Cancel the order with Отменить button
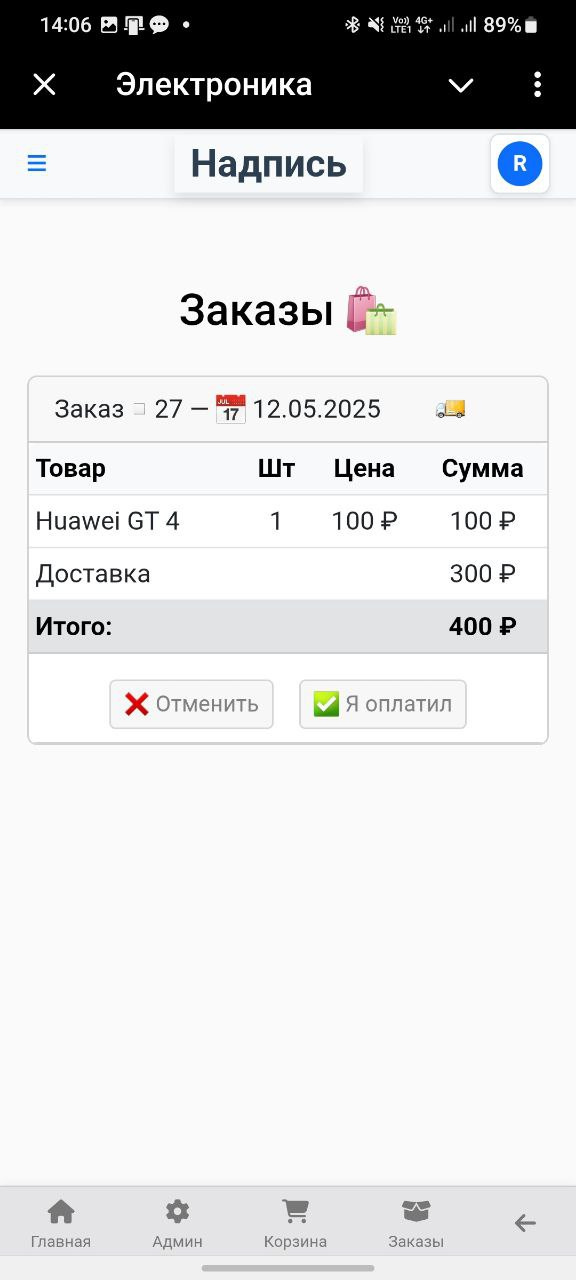 (x=191, y=704)
